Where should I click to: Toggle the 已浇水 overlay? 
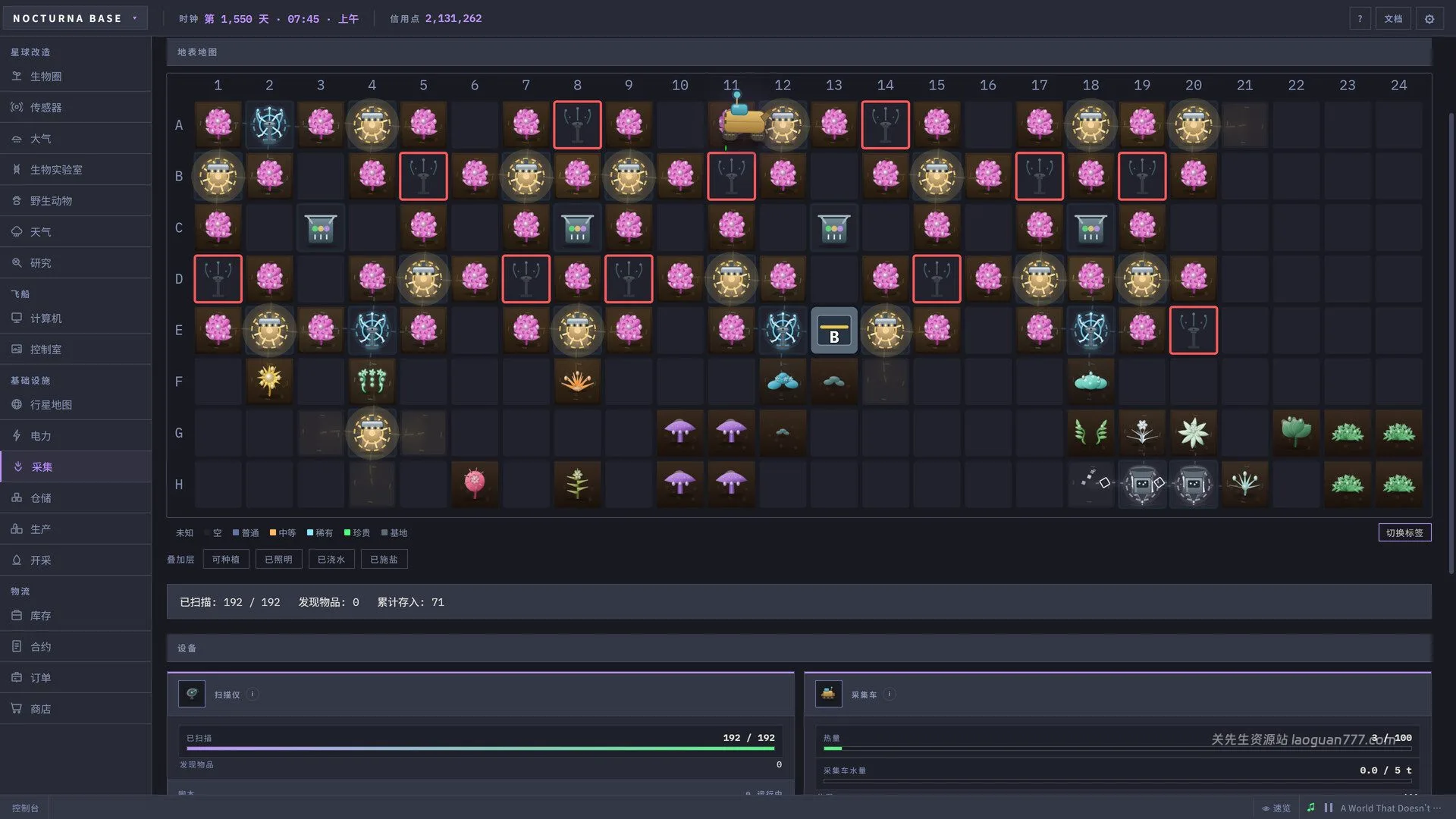[331, 560]
